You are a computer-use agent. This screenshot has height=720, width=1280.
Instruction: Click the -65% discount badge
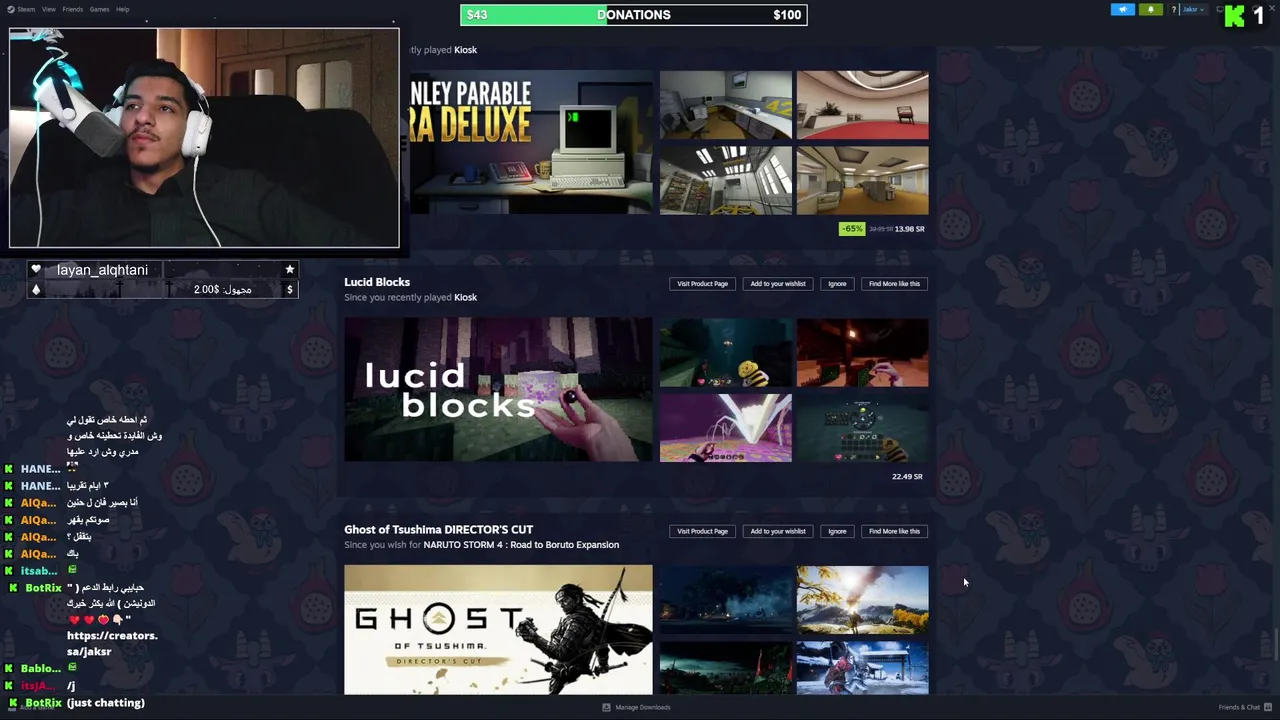click(852, 229)
